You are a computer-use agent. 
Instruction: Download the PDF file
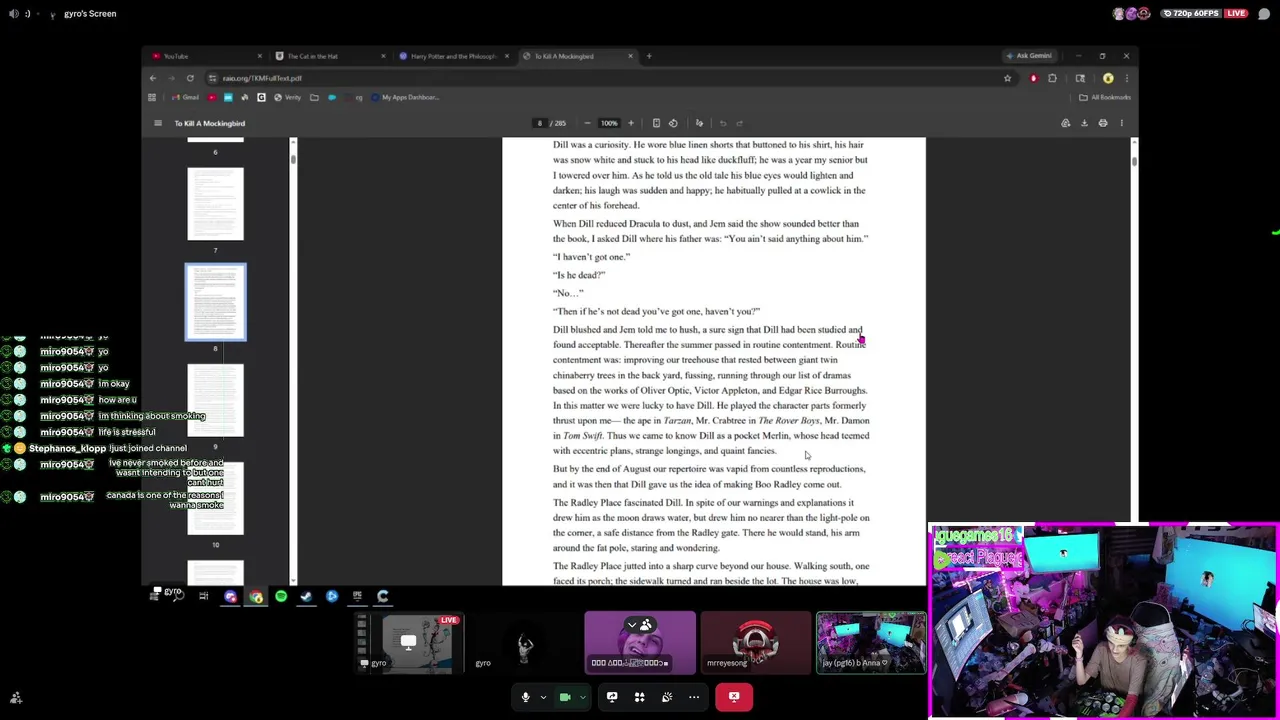[1084, 123]
